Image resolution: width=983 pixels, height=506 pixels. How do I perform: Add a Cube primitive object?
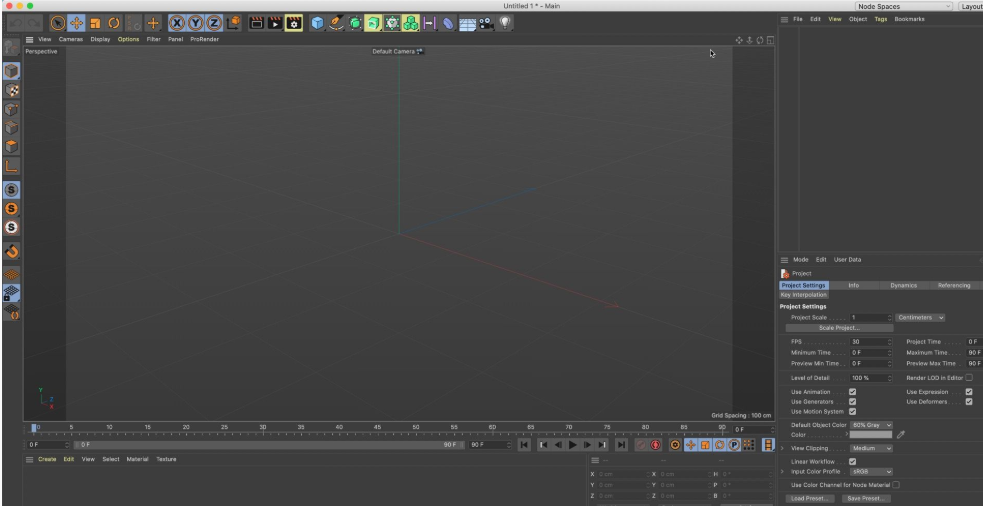318,23
